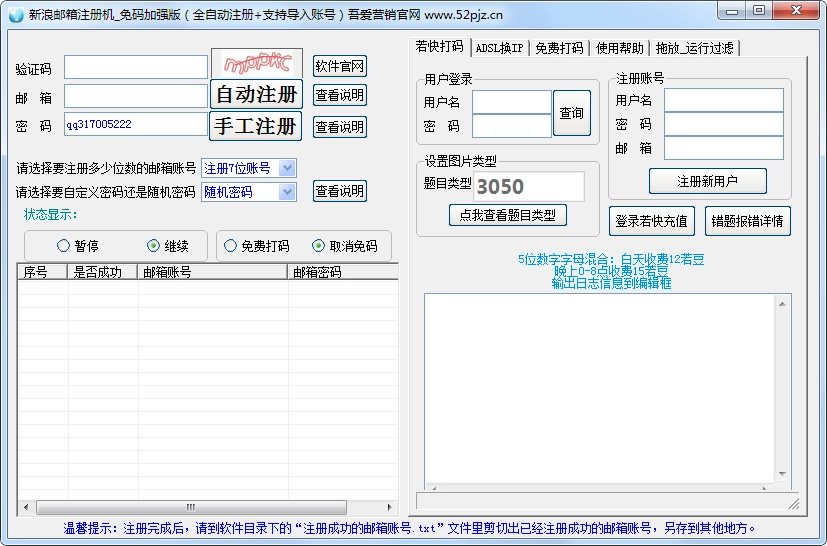
Task: Open the 注册7位账号 dropdown
Action: pyautogui.click(x=249, y=168)
